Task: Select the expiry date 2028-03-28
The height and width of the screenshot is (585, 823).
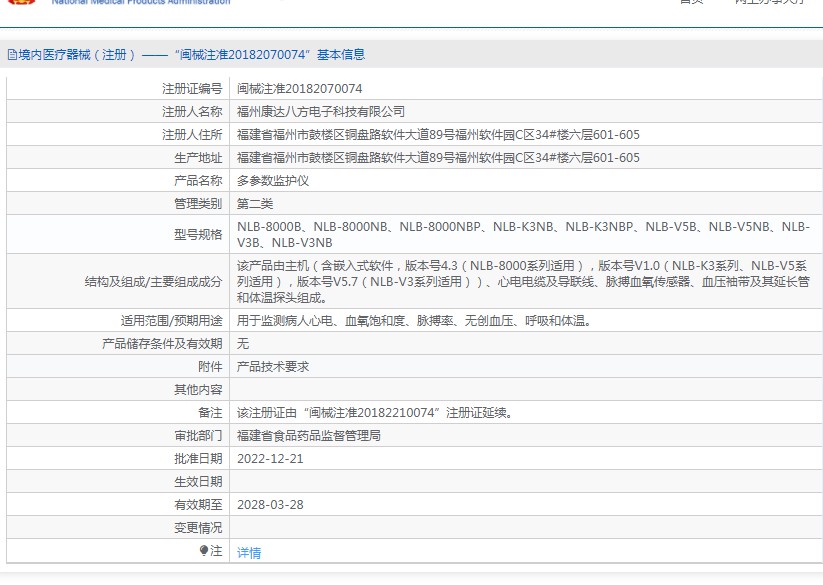Action: pyautogui.click(x=270, y=505)
